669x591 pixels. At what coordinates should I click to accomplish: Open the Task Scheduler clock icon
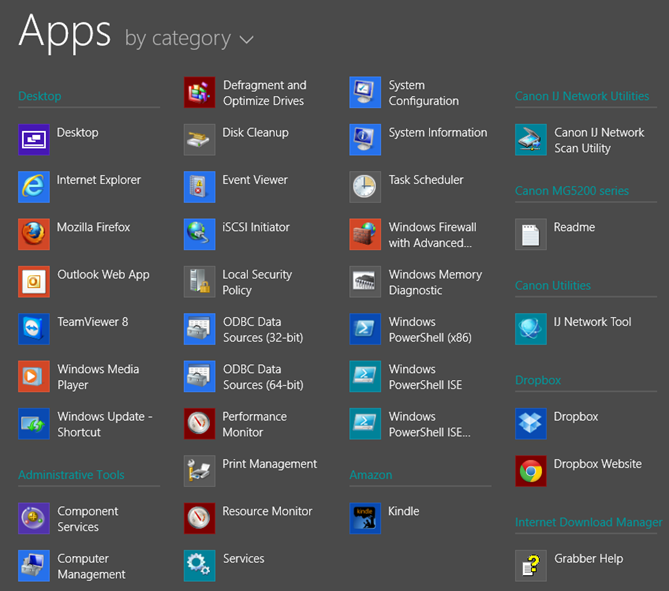[x=365, y=187]
